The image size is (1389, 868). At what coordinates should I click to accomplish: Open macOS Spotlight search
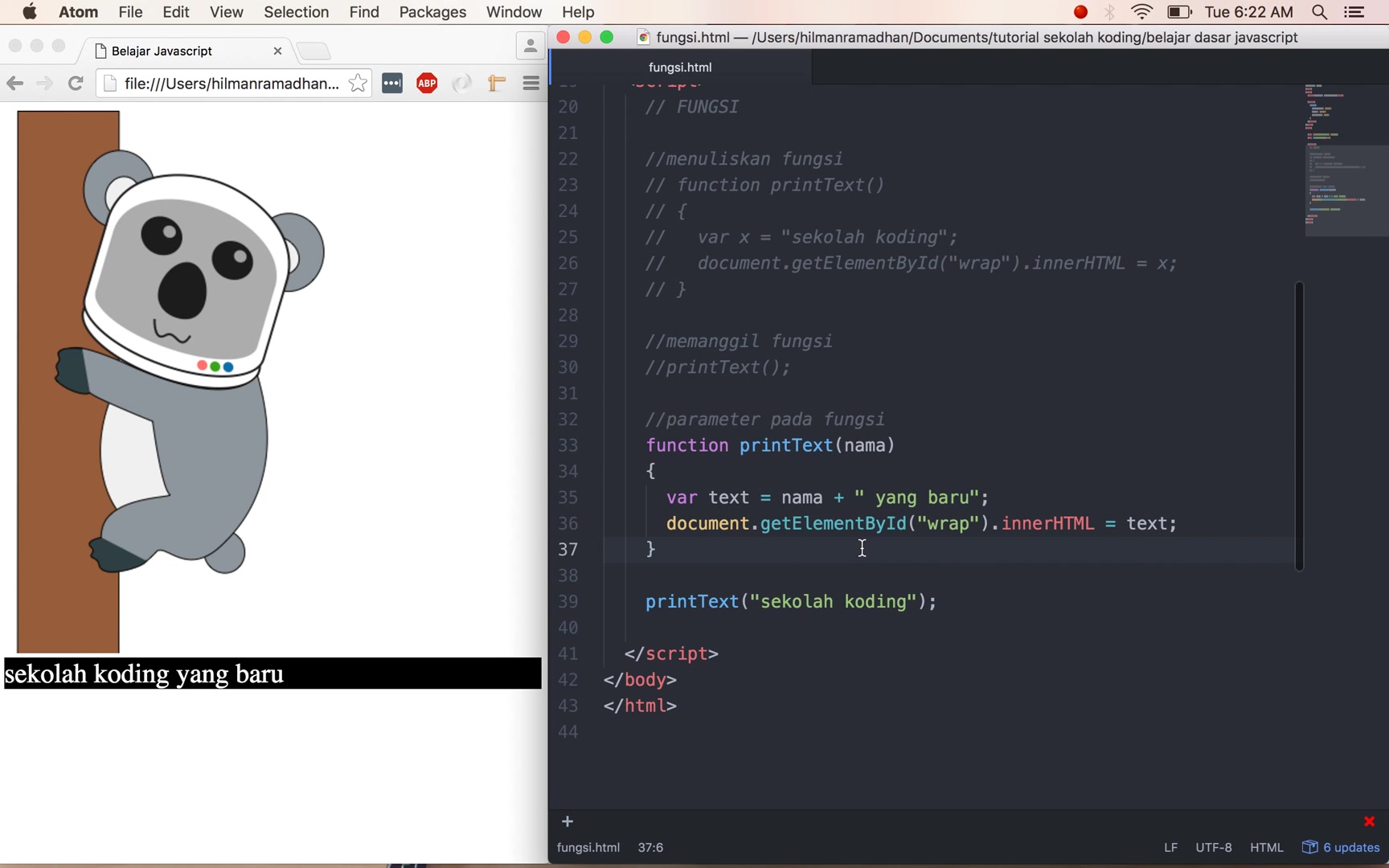tap(1319, 12)
